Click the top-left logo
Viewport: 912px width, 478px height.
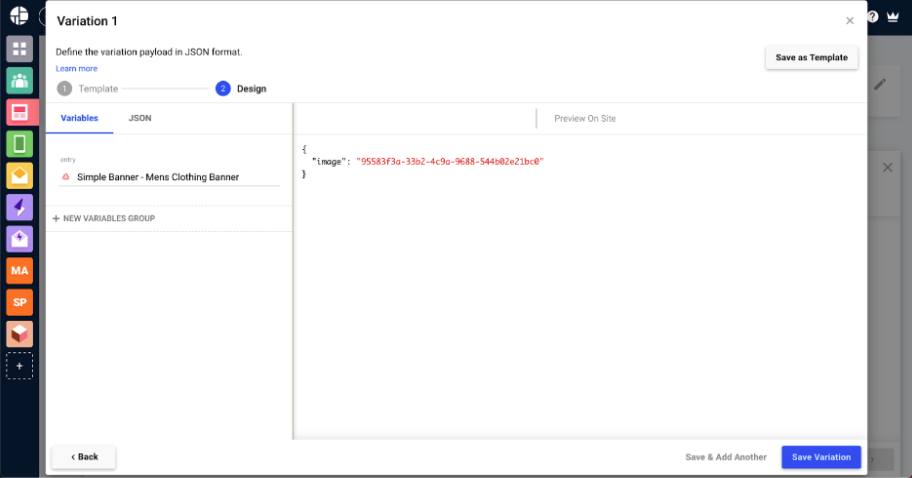pos(19,16)
